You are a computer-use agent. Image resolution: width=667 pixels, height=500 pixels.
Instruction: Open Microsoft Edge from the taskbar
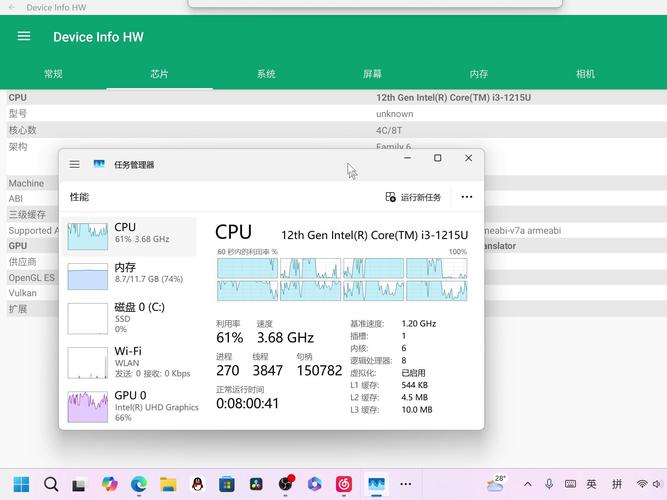click(x=139, y=484)
